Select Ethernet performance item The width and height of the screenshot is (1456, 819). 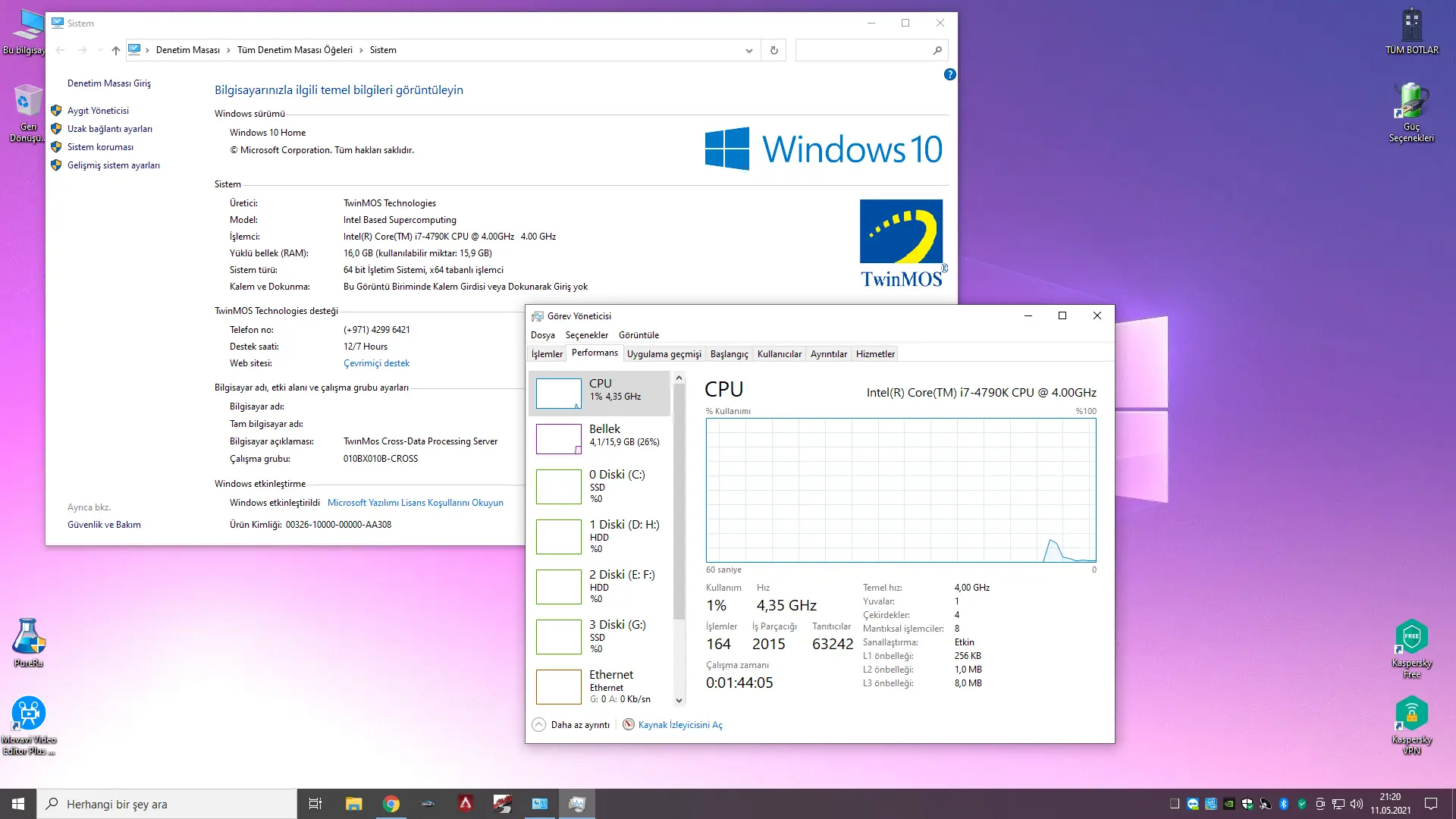pyautogui.click(x=599, y=686)
